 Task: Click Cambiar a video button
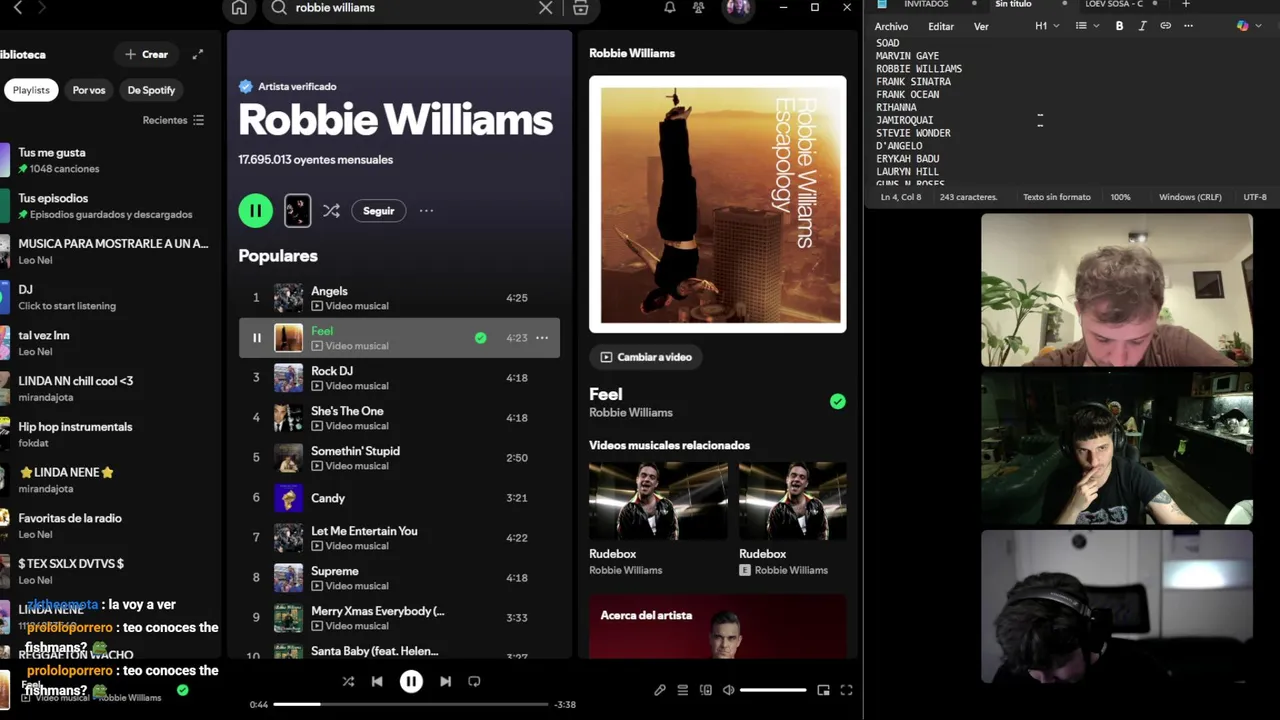point(646,357)
